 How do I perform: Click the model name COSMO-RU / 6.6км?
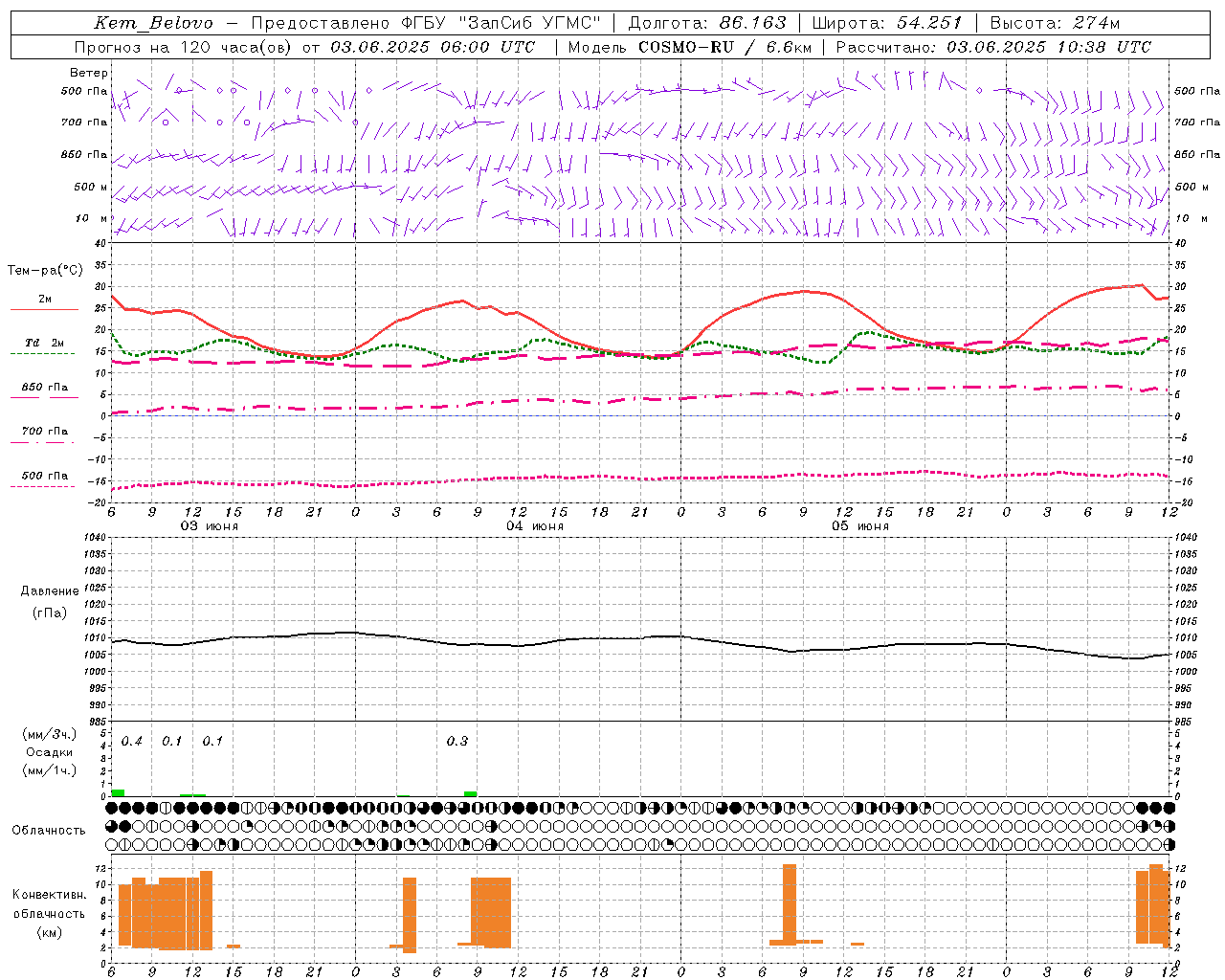[725, 47]
